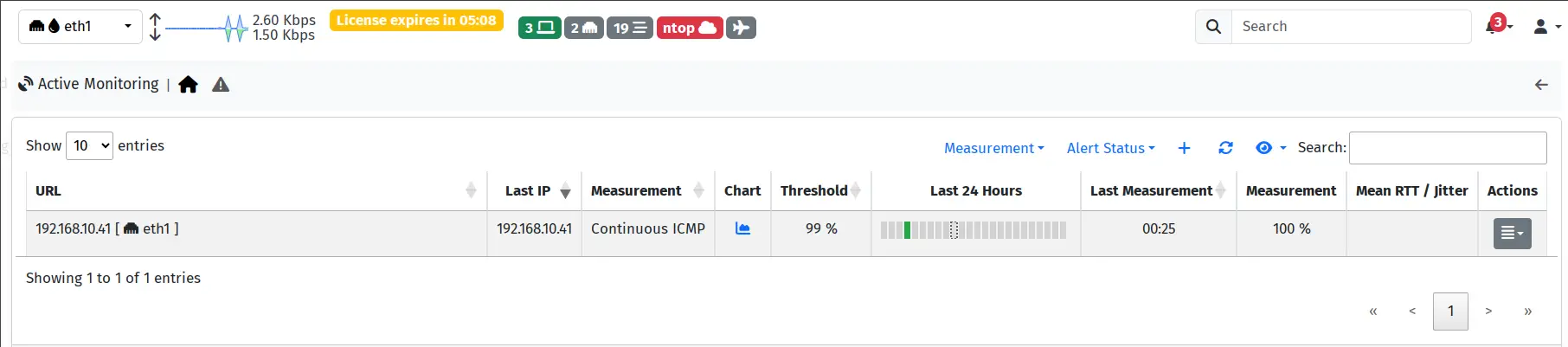The width and height of the screenshot is (1568, 347).
Task: Click the 00:25 last measurement value
Action: (x=1159, y=228)
